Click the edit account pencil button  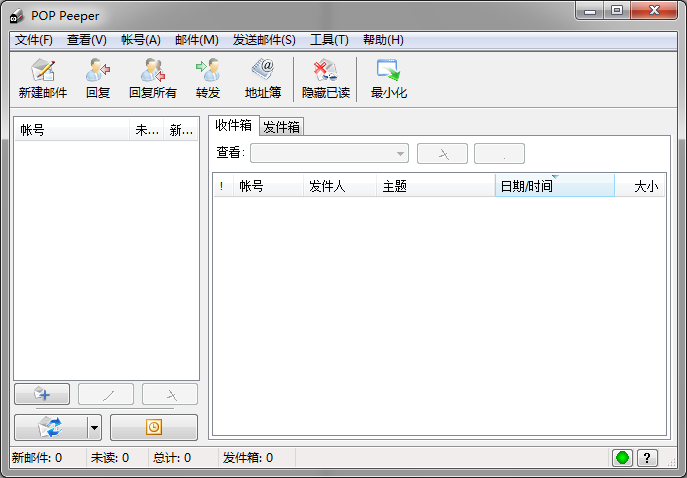pos(106,394)
